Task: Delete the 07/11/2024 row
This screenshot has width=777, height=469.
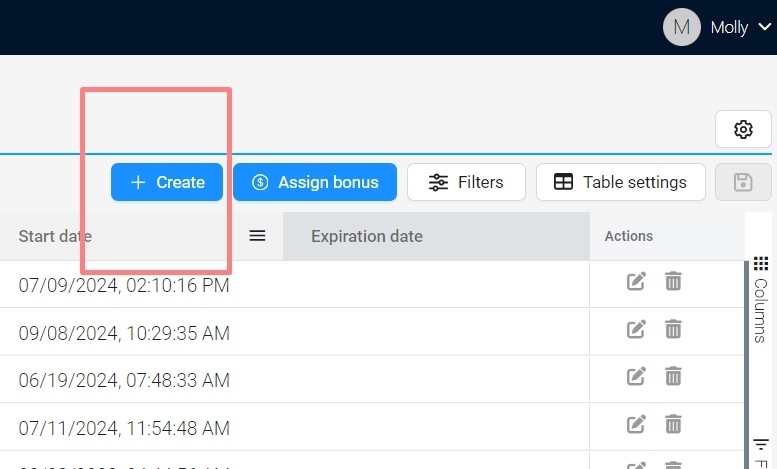Action: pos(673,424)
